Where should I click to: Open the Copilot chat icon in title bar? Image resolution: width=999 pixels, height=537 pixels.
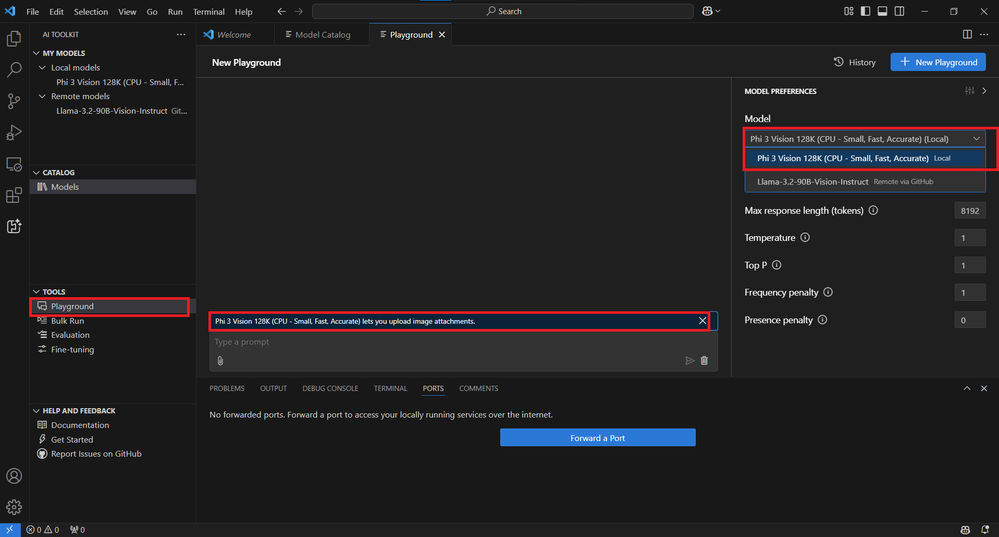[x=707, y=11]
